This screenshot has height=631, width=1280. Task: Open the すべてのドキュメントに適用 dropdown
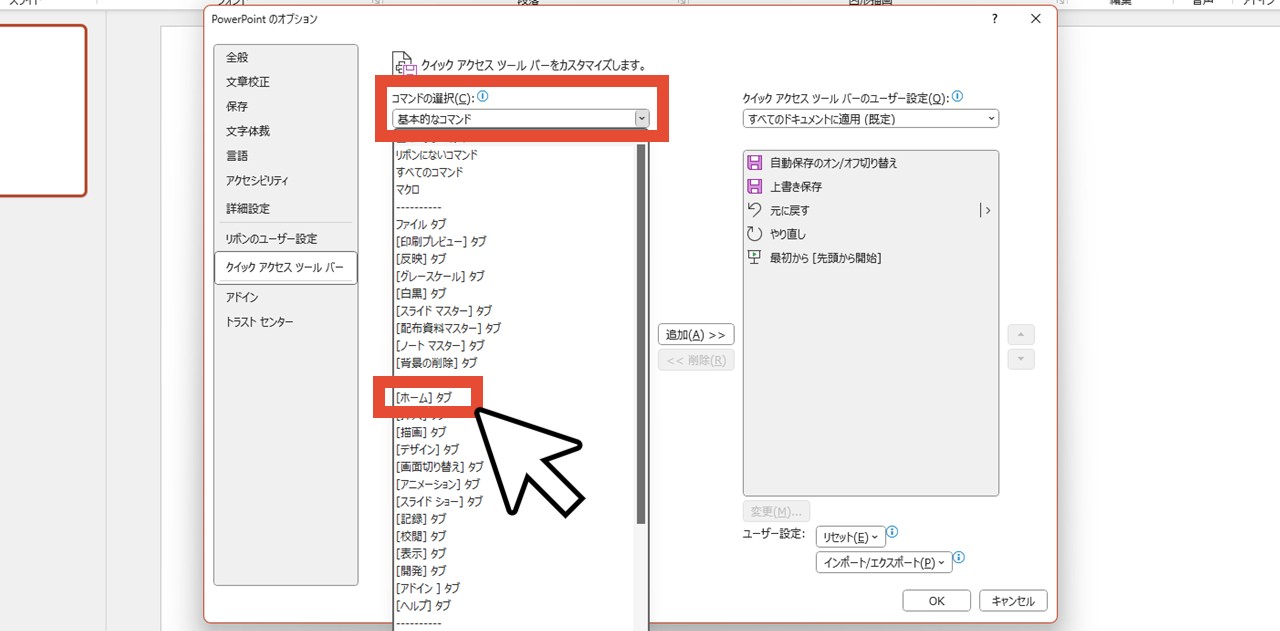[870, 119]
